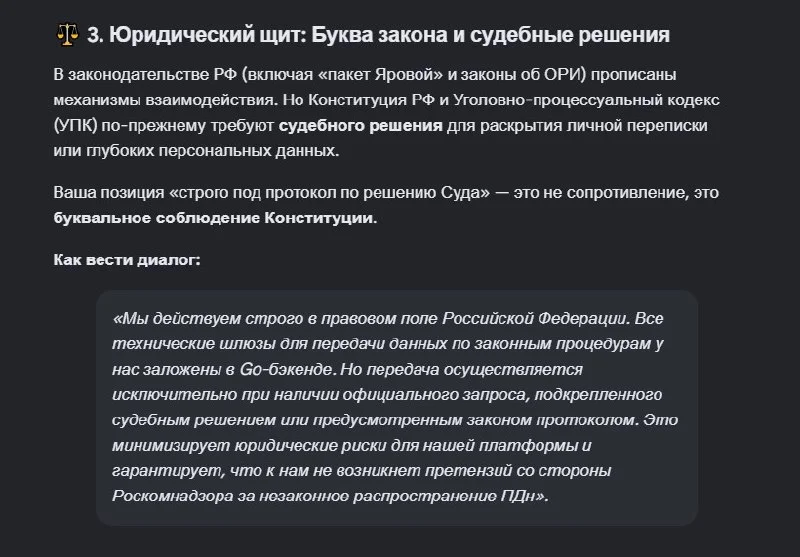
Task: Click the scales of justice emoji icon
Action: (67, 35)
